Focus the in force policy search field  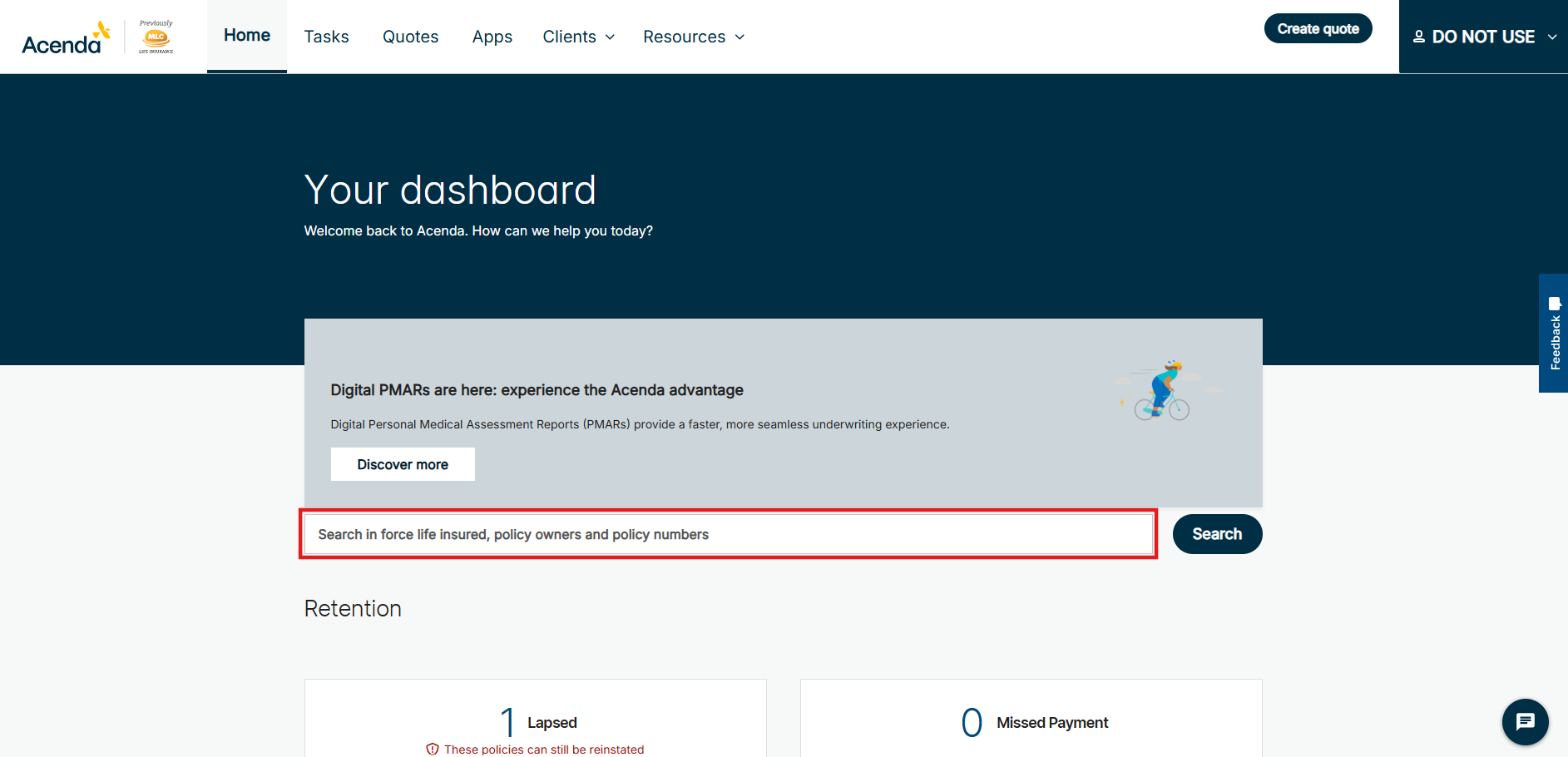(728, 534)
